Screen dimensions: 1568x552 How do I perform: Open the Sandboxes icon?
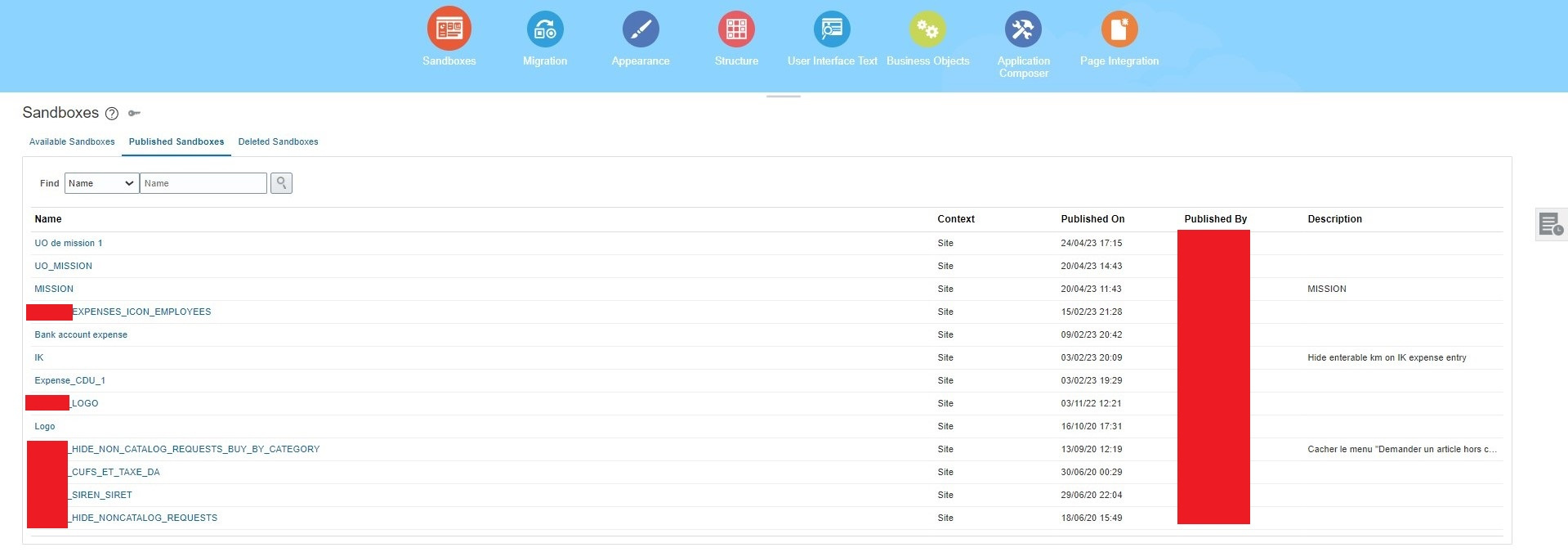point(449,29)
